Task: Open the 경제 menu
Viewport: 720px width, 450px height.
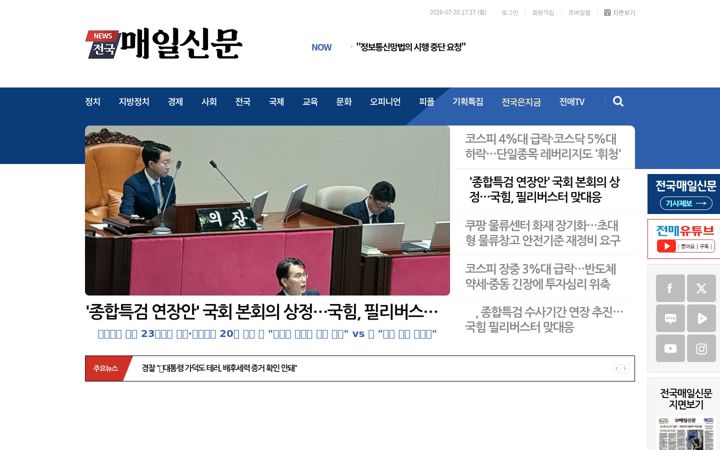Action: [x=175, y=101]
